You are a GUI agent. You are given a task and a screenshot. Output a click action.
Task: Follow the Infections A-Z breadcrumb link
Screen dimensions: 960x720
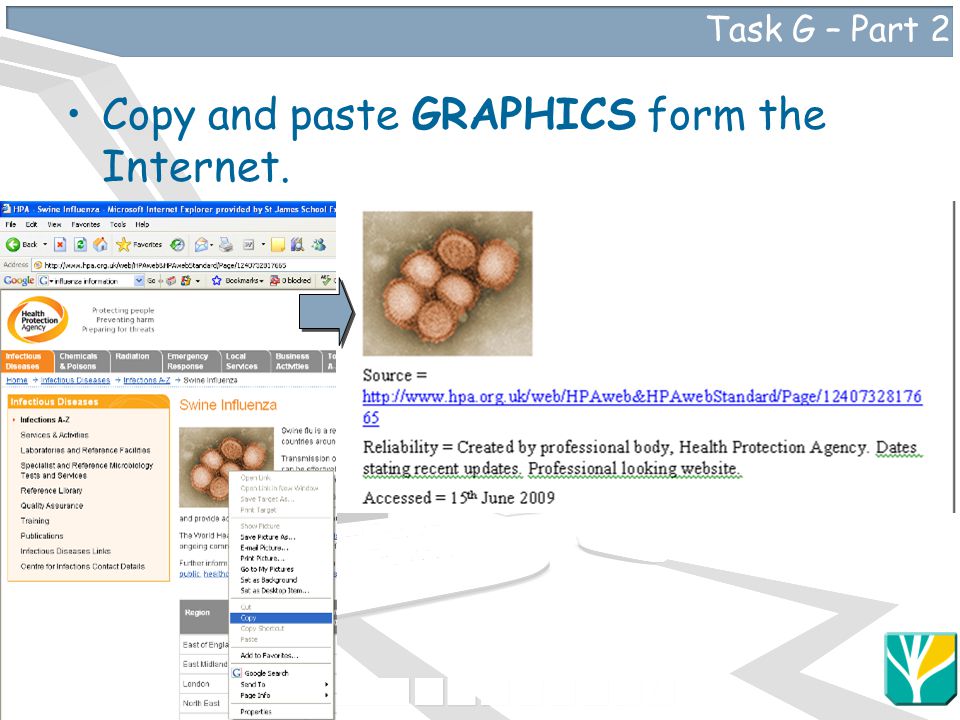tap(146, 380)
